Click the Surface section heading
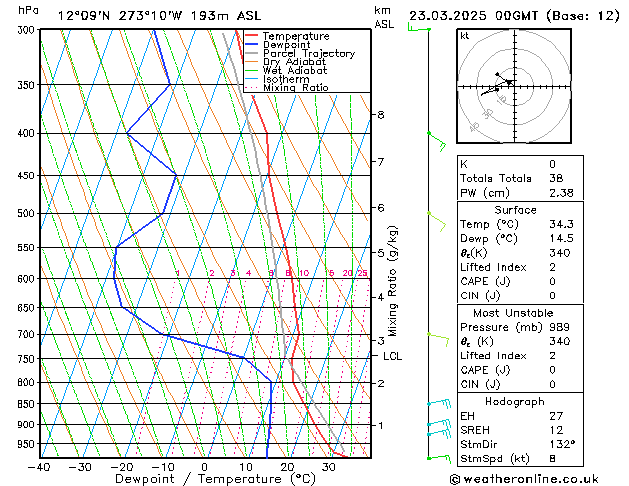This screenshot has height=486, width=629. click(515, 210)
